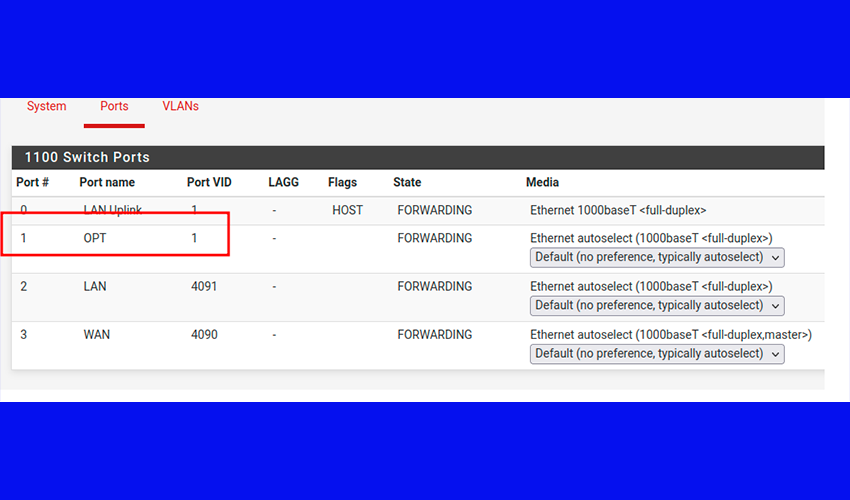
Task: Click the Port # column header
Action: (x=33, y=182)
